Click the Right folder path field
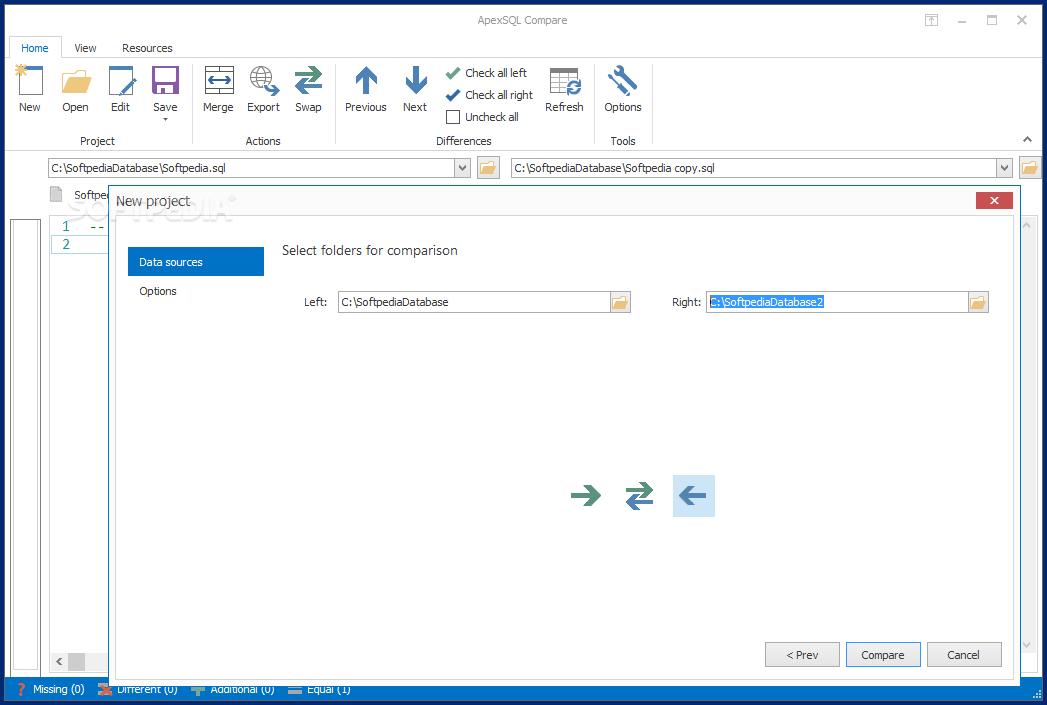Image resolution: width=1047 pixels, height=705 pixels. (x=837, y=302)
